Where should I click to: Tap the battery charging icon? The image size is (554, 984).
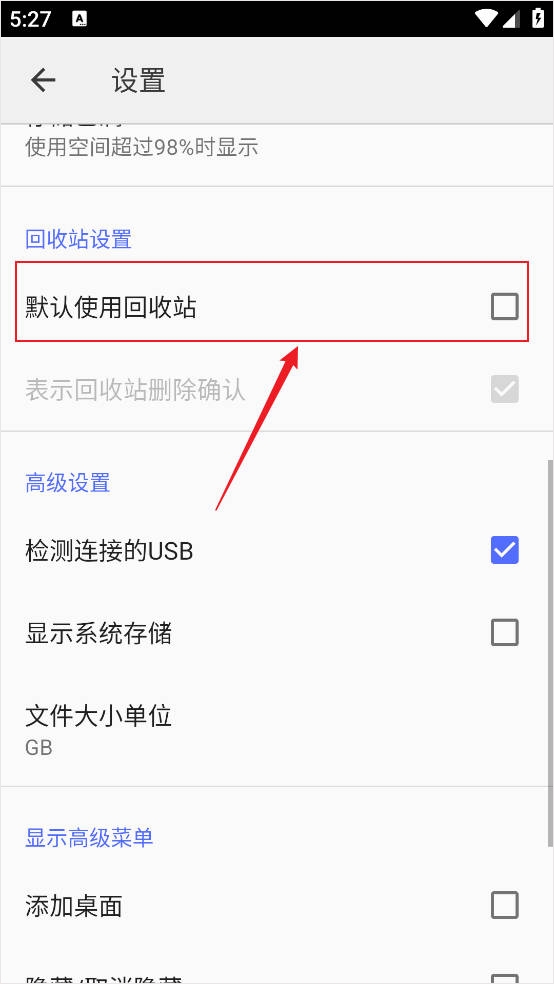pyautogui.click(x=538, y=18)
